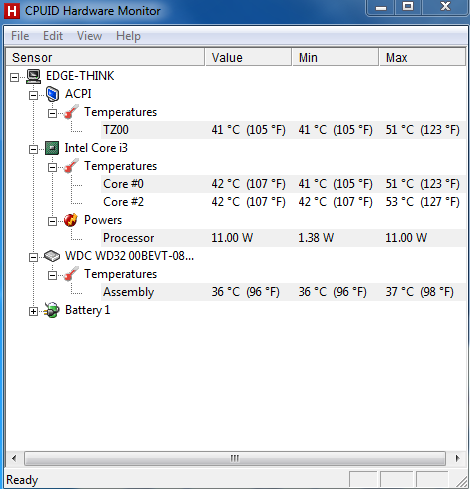Open the View menu
Image resolution: width=470 pixels, height=489 pixels.
89,36
